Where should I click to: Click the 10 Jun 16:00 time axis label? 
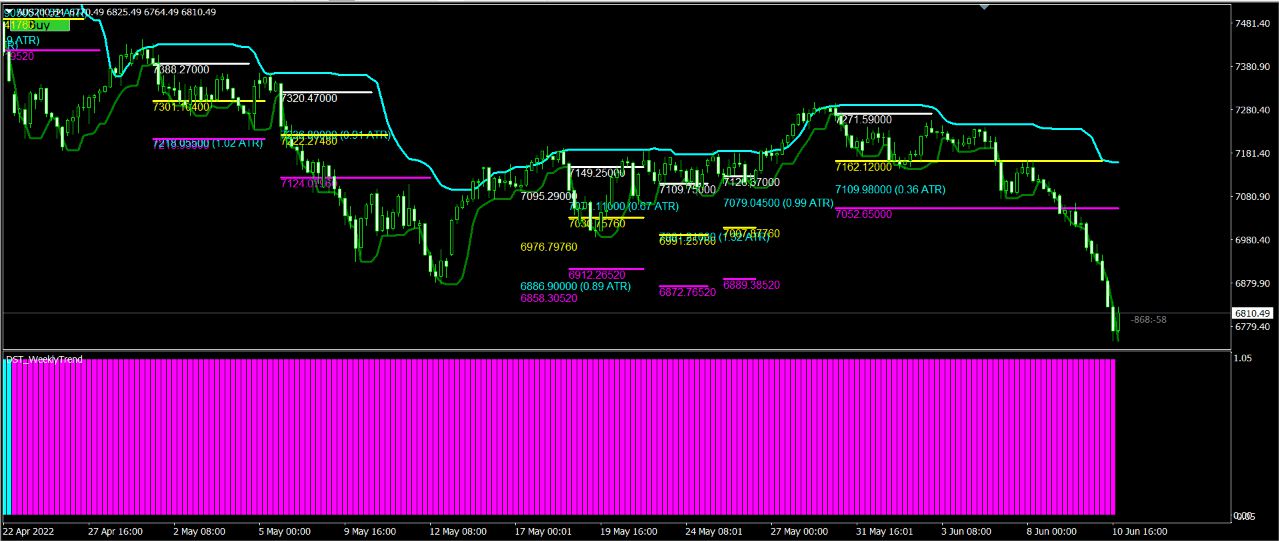coord(1140,532)
